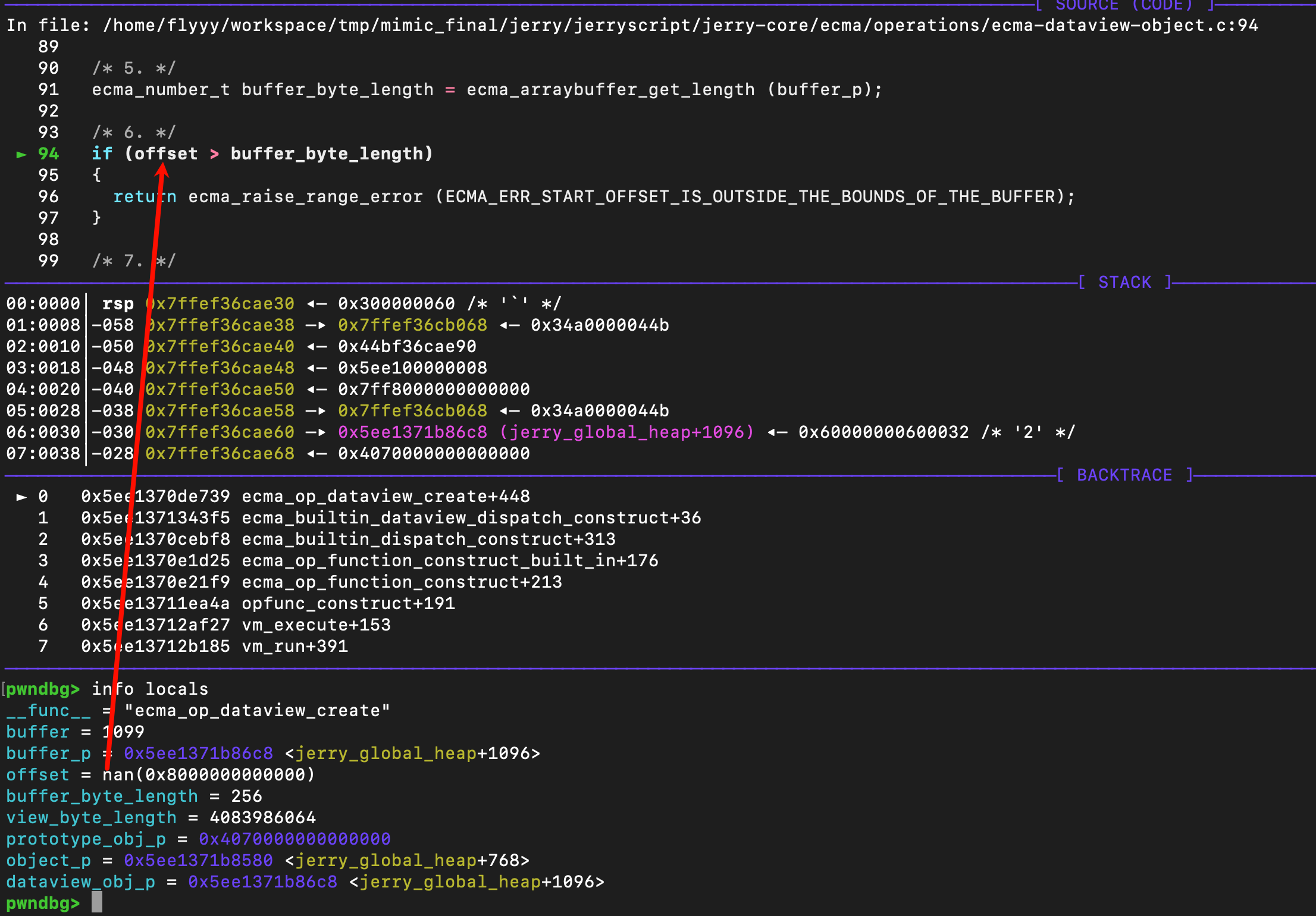Click the source file path ecma-dataview-object.c:94
The height and width of the screenshot is (916, 1316).
coord(1124,26)
